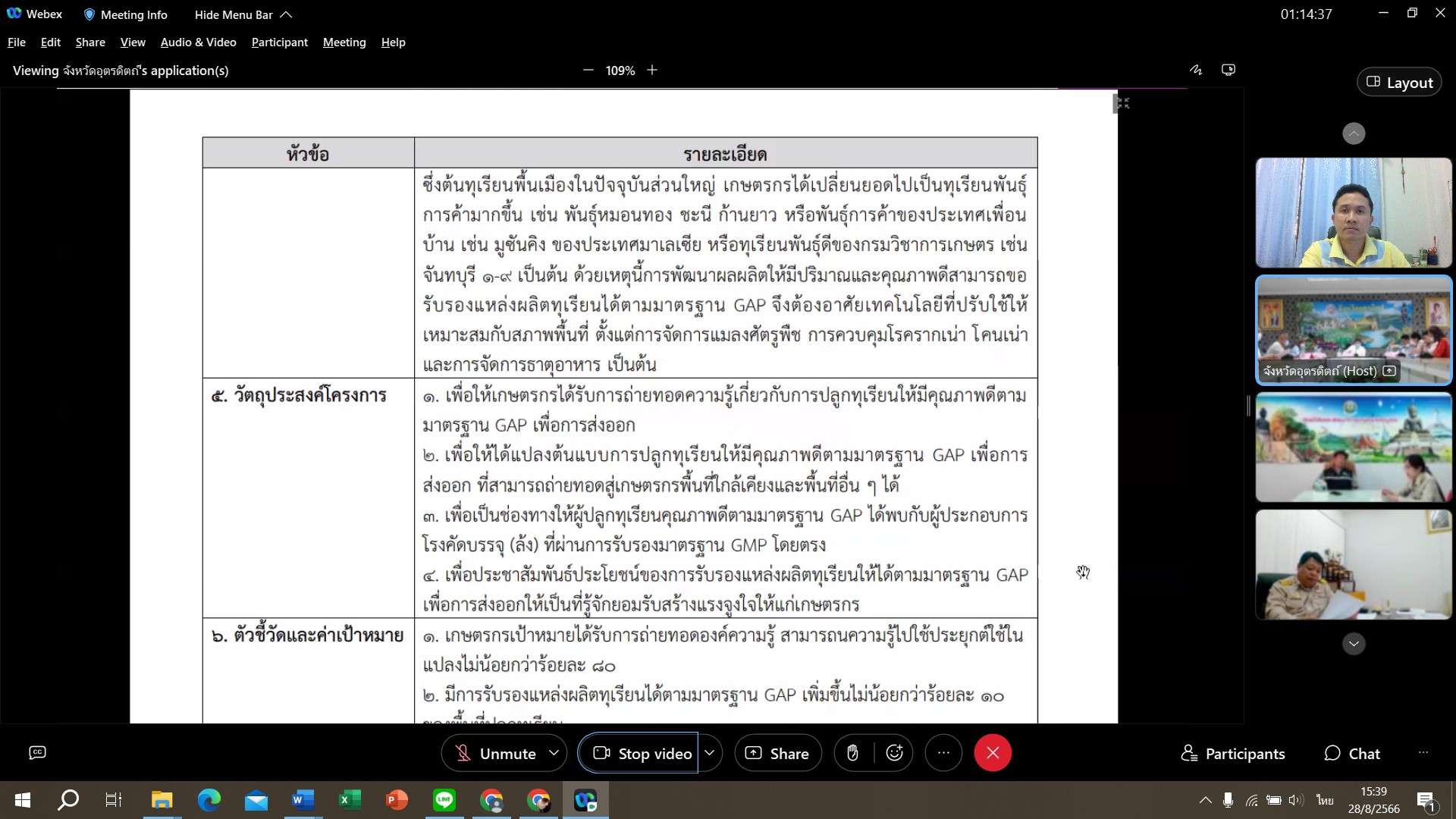Open the Audio & Video menu

click(199, 42)
